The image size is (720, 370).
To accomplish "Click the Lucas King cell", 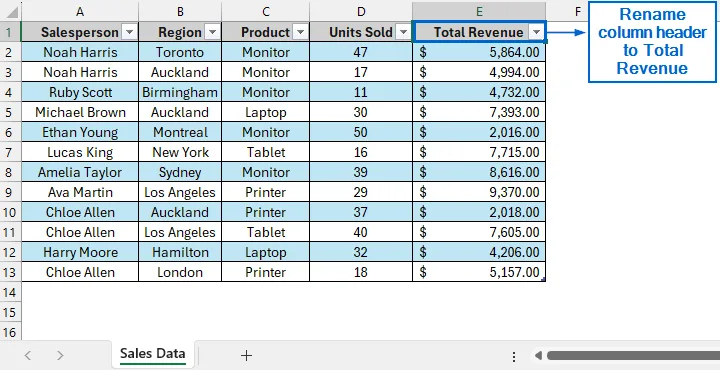I will click(x=80, y=152).
